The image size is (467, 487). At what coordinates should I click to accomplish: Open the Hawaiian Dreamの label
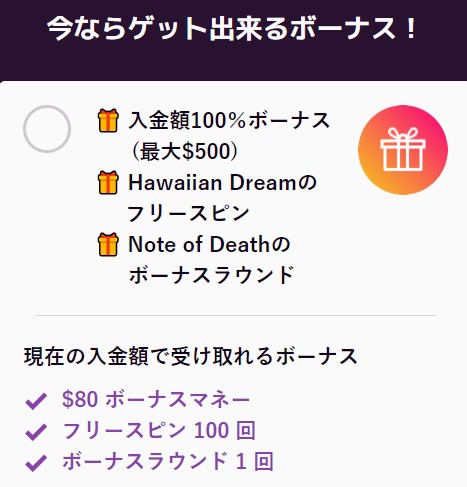tap(222, 182)
